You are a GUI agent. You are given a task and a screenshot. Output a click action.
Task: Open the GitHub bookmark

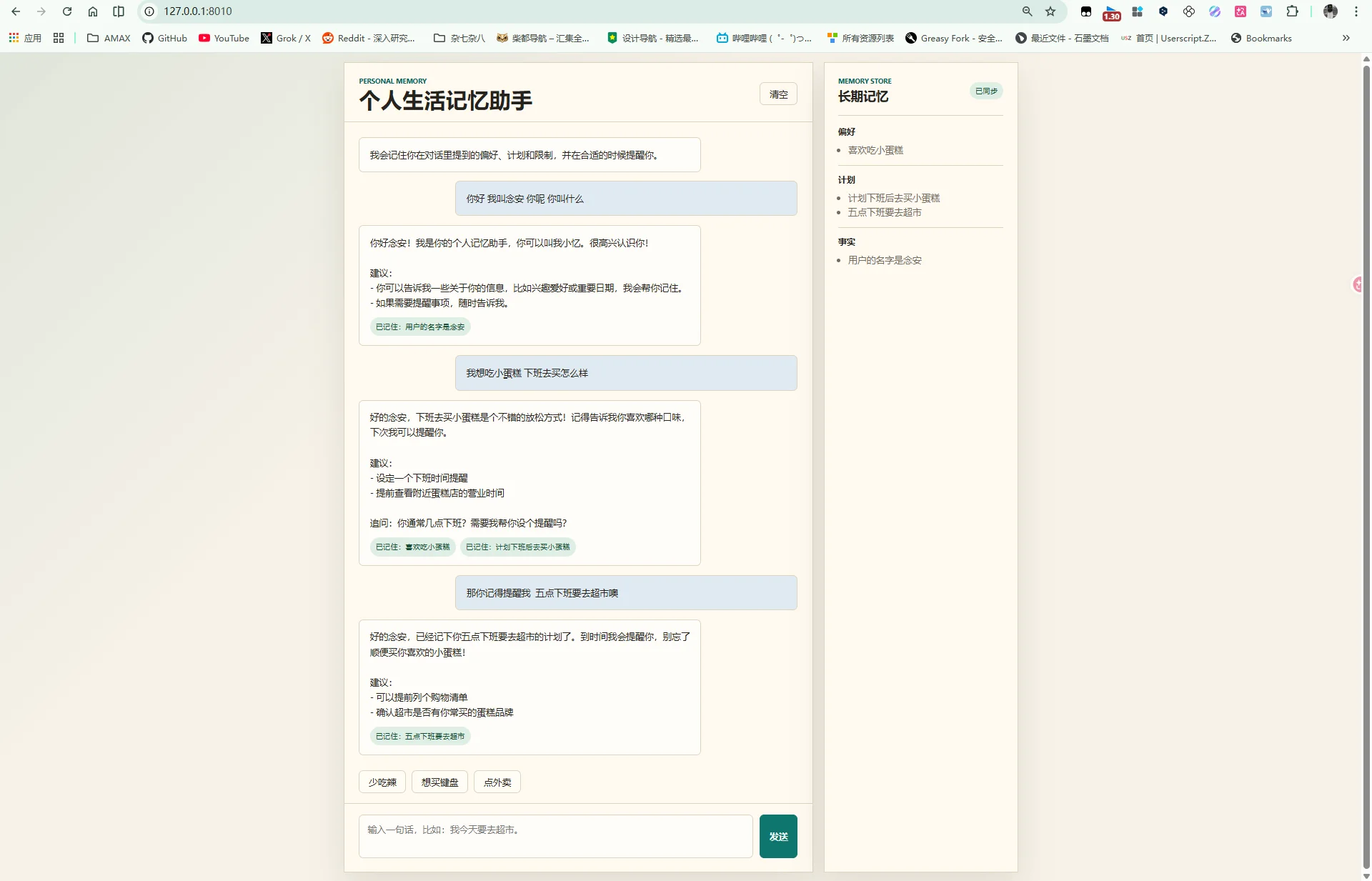(164, 38)
